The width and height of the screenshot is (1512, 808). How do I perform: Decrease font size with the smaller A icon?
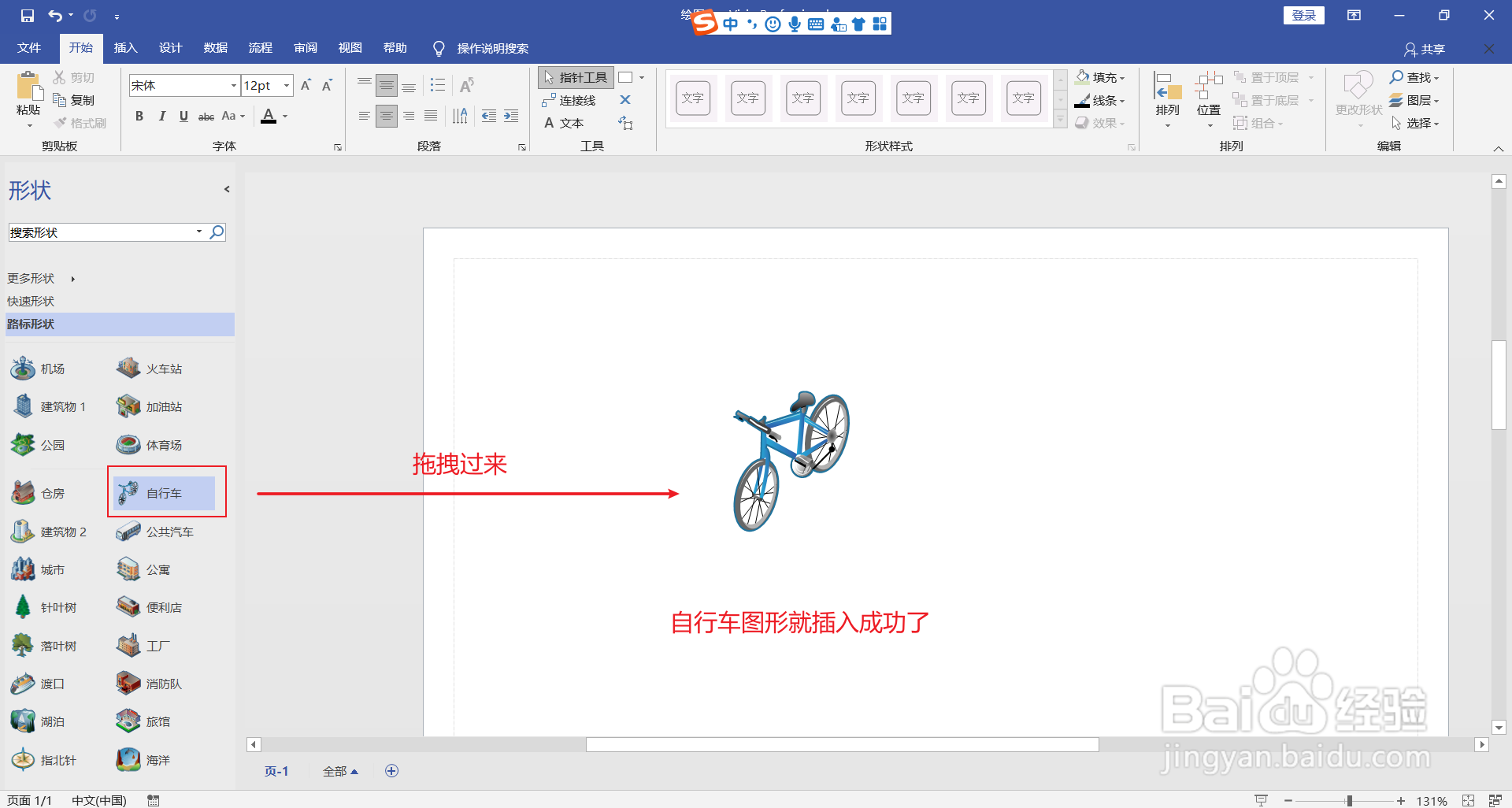point(327,85)
